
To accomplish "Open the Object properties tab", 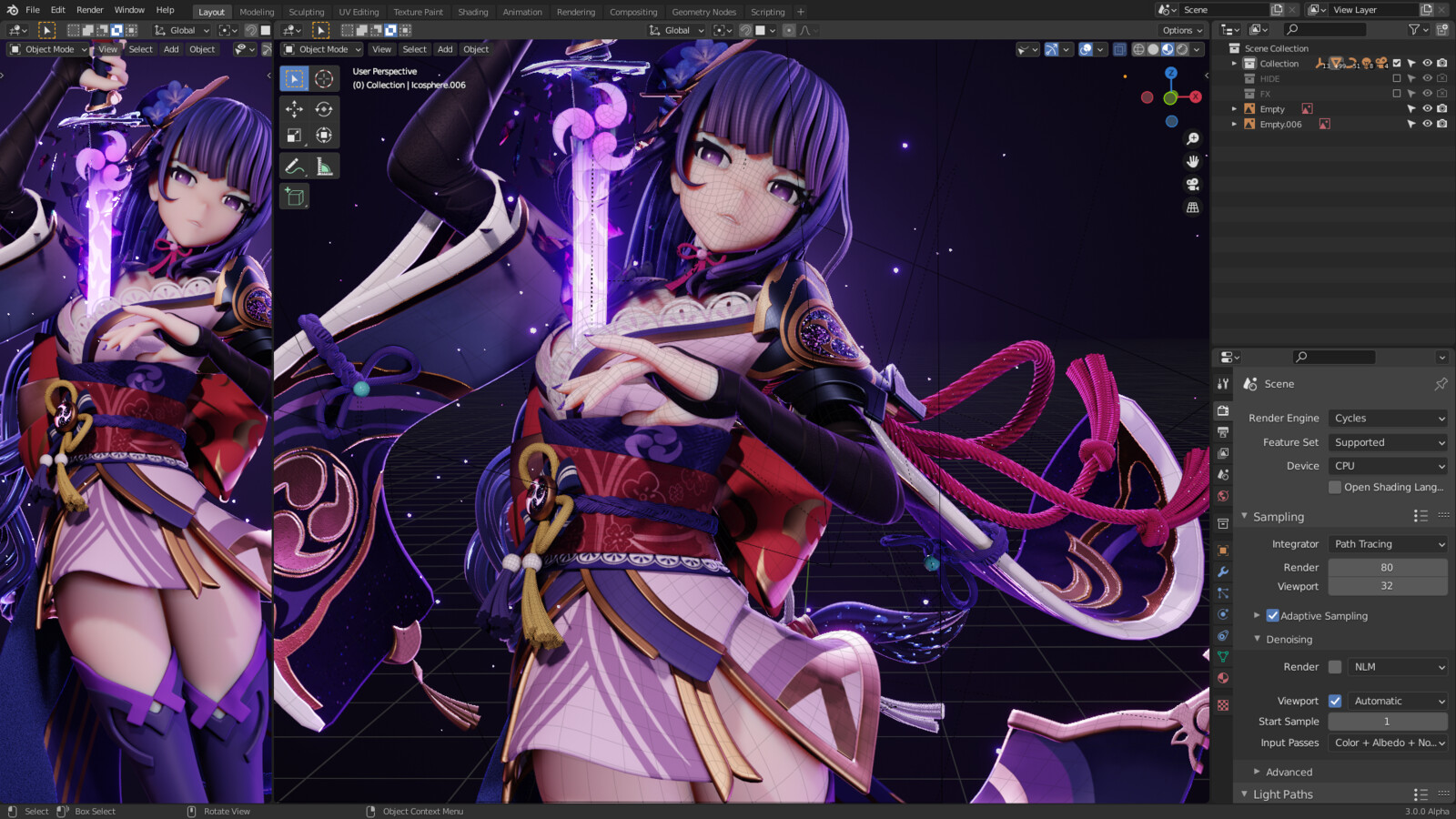I will (x=1223, y=551).
